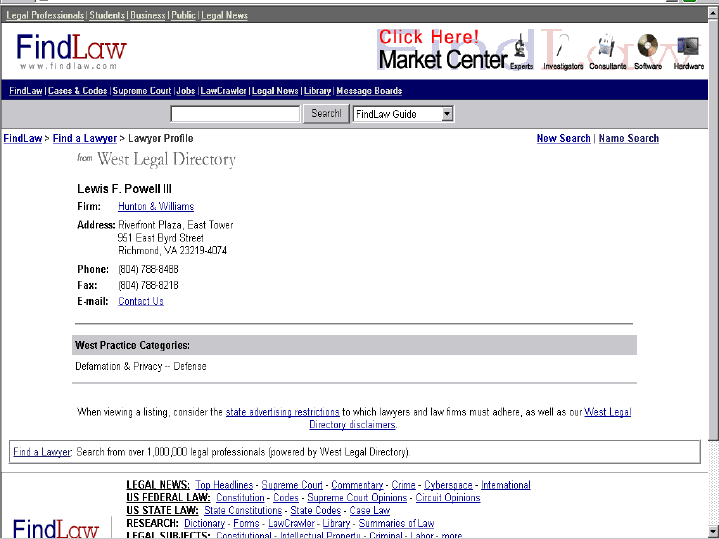This screenshot has width=719, height=539.
Task: Open the Forms research link
Action: (246, 523)
